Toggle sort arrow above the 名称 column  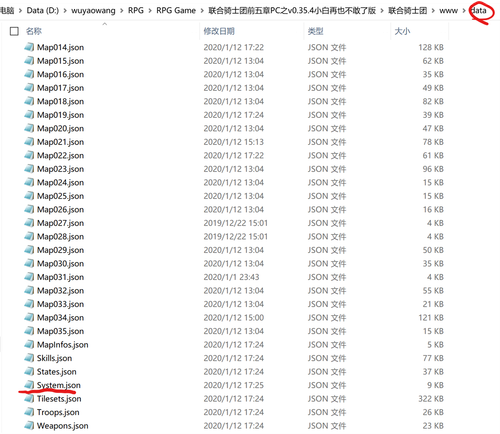coord(105,24)
